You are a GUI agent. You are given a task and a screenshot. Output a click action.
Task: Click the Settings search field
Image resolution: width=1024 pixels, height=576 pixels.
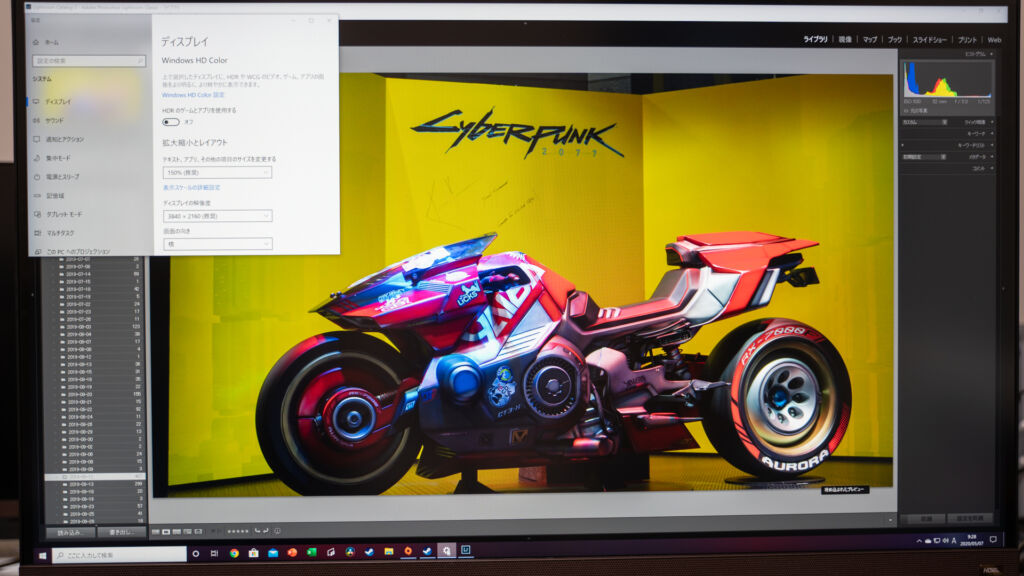point(89,61)
